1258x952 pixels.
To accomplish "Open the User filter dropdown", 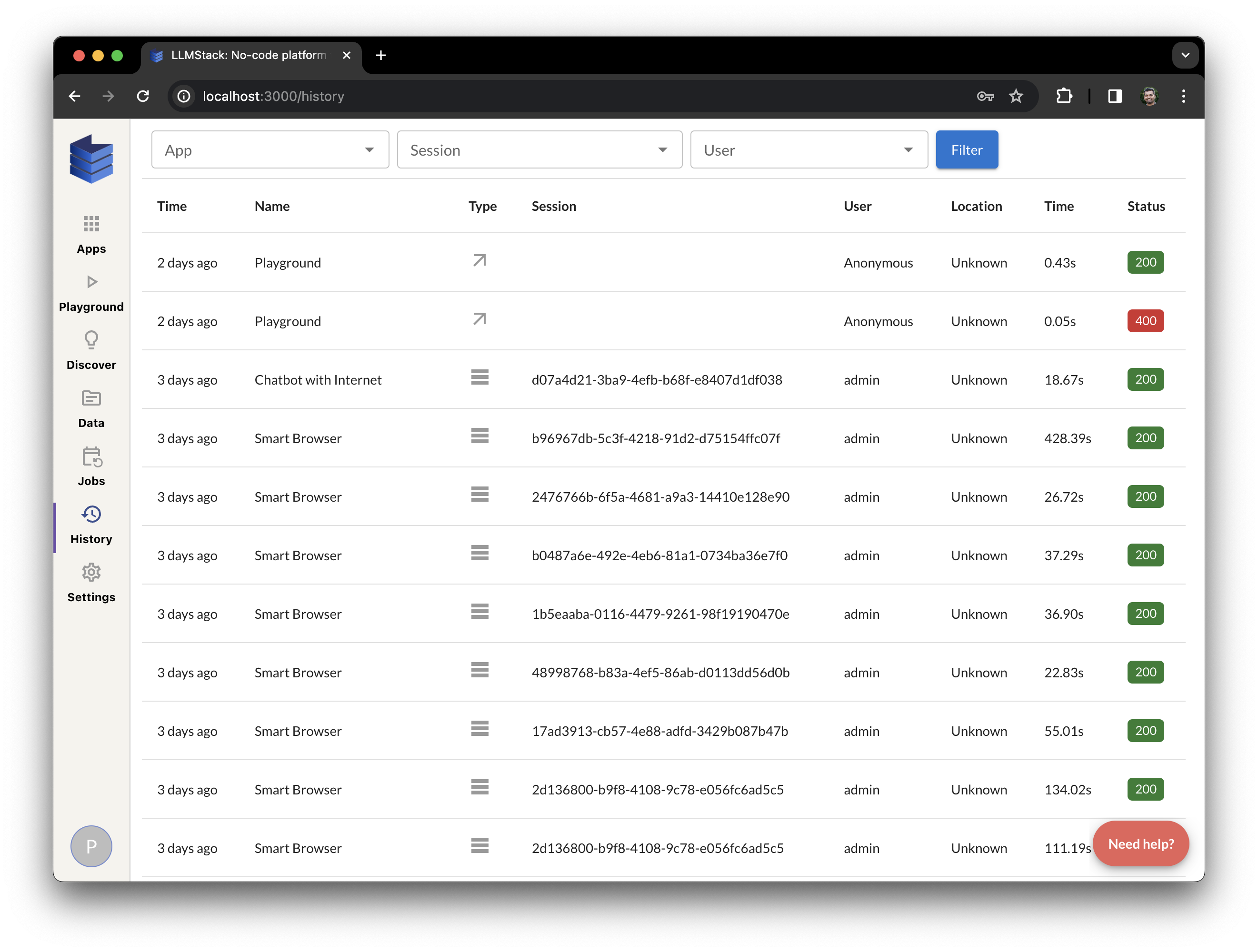I will [809, 150].
